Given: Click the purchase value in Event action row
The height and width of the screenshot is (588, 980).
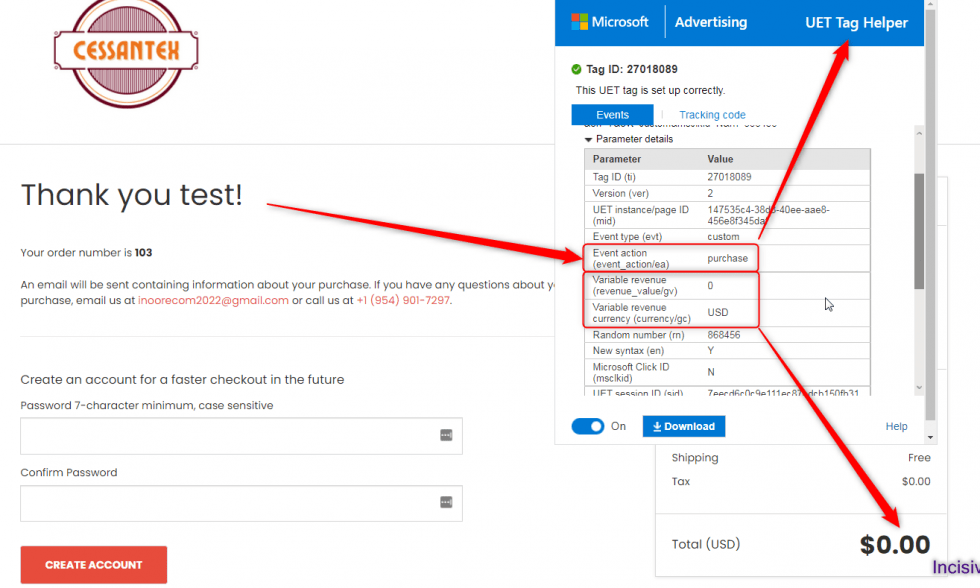Looking at the screenshot, I should [x=727, y=258].
